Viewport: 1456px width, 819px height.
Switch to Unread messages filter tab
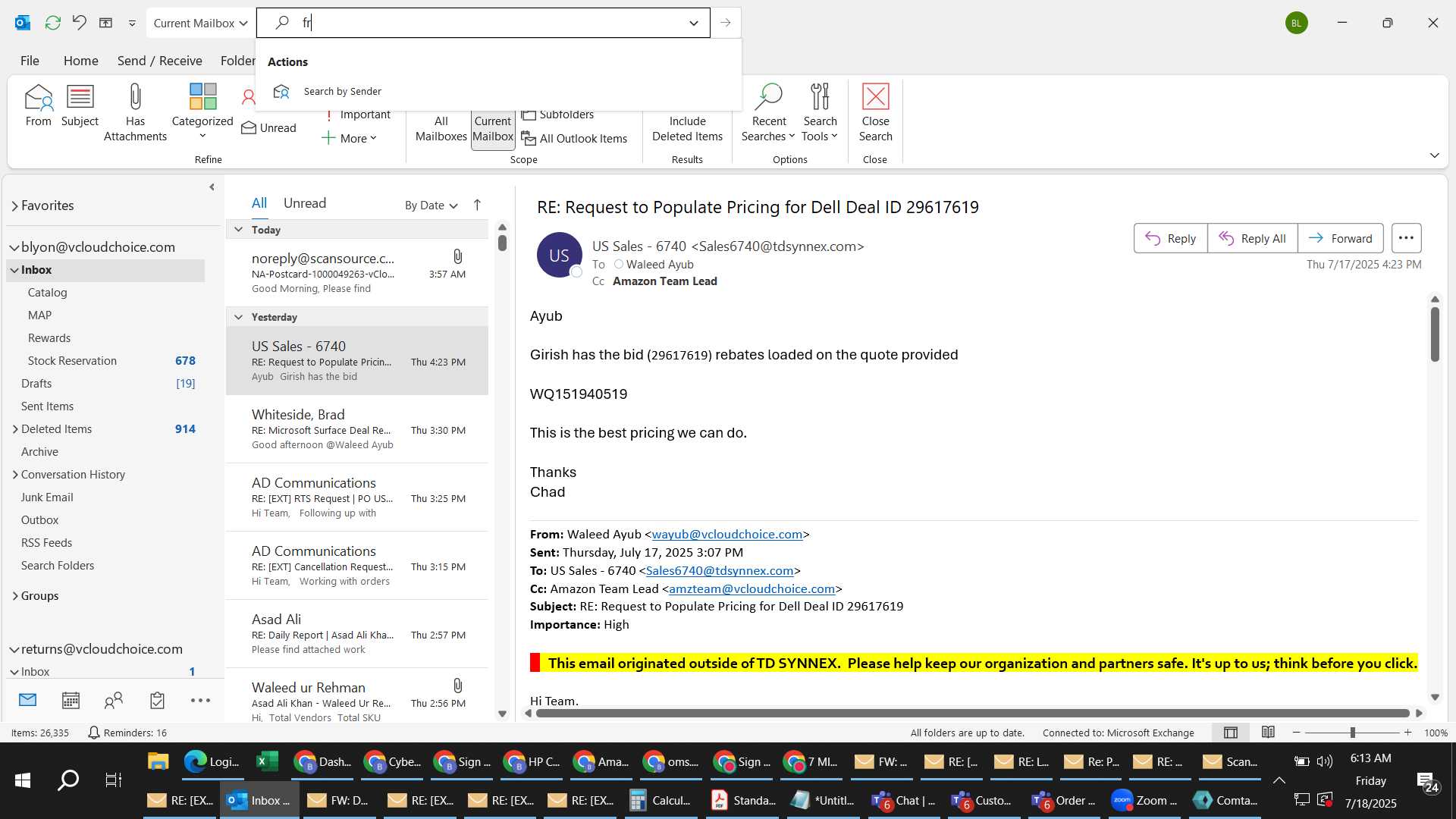(304, 203)
